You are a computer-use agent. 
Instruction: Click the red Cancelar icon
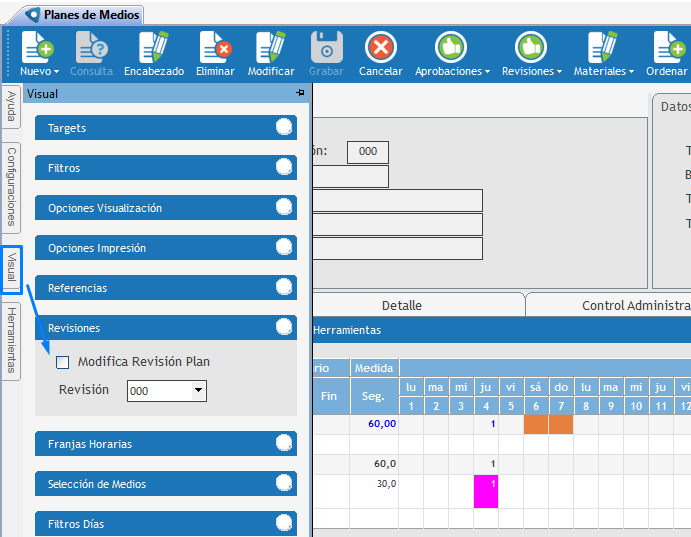pyautogui.click(x=380, y=48)
